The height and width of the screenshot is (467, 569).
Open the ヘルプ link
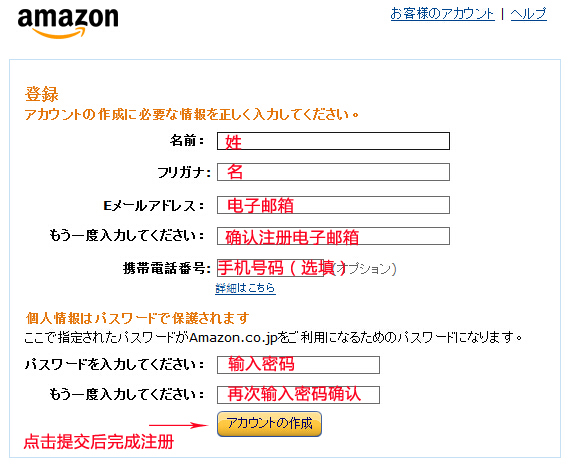click(x=529, y=14)
